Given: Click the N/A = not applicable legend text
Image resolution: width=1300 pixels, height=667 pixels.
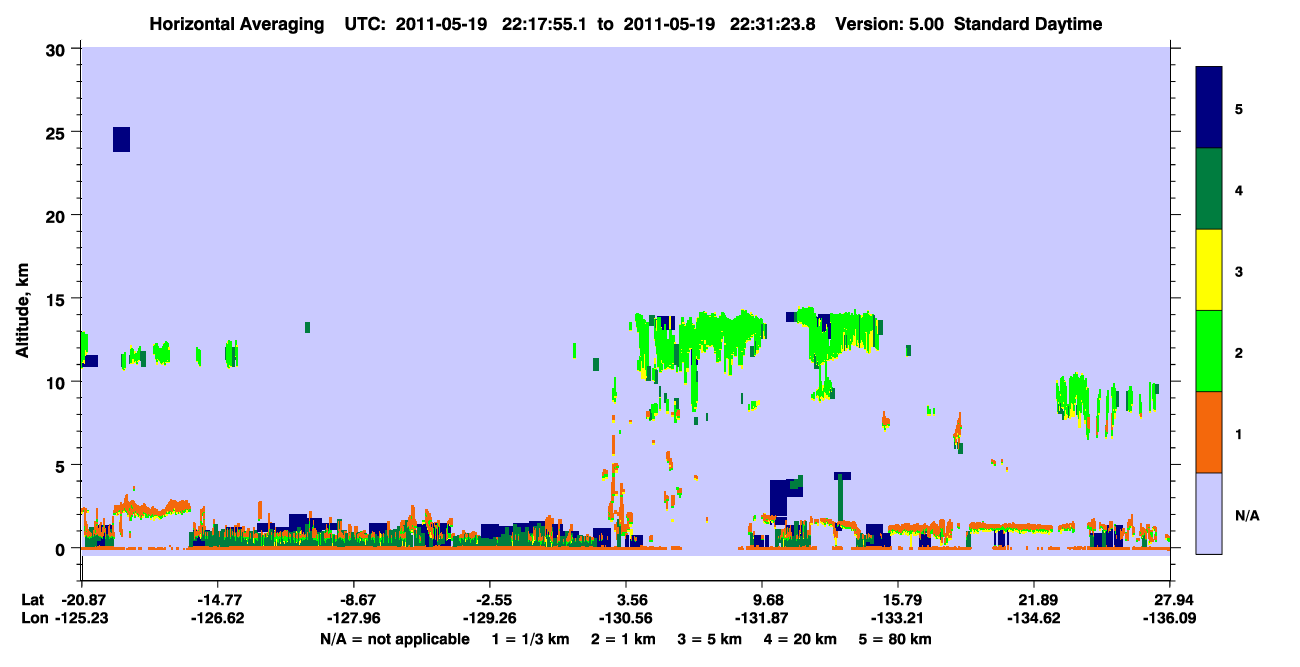Looking at the screenshot, I should coord(394,639).
